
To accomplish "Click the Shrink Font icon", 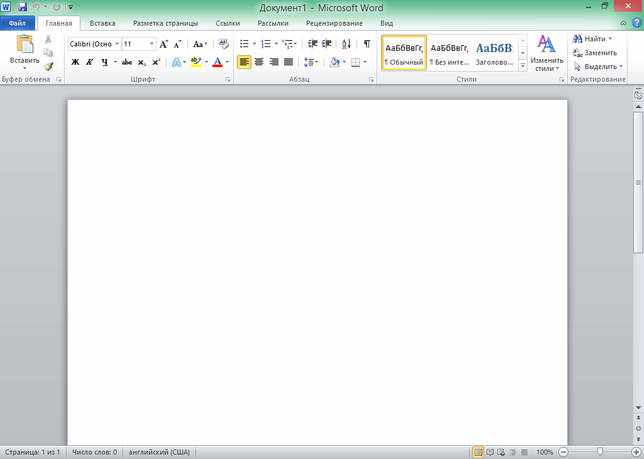I will click(x=177, y=44).
